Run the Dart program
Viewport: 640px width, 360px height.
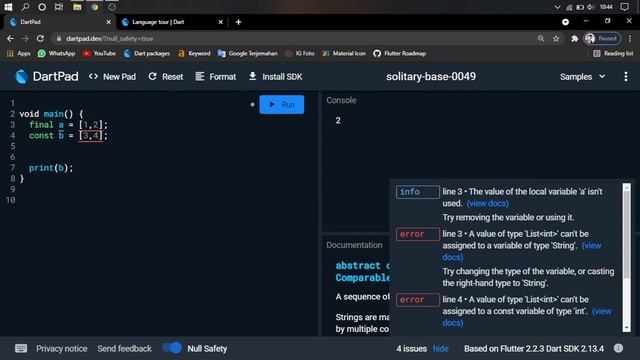(x=282, y=104)
